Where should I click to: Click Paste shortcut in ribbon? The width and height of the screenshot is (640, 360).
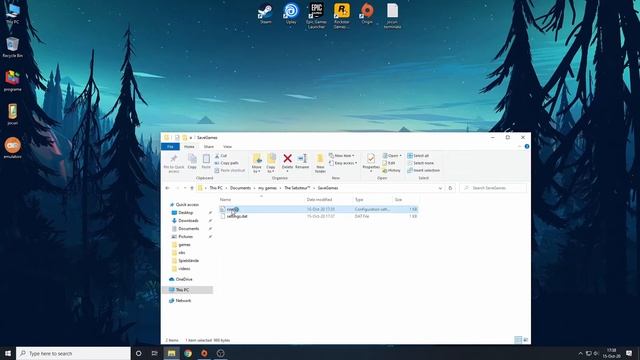point(229,170)
